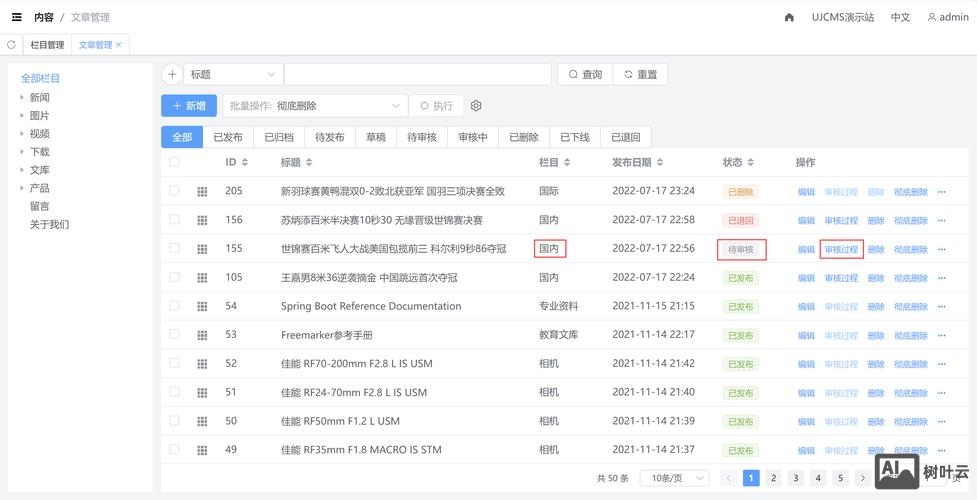The image size is (977, 500).
Task: Toggle the hamburger sidebar menu icon
Action: 17,17
